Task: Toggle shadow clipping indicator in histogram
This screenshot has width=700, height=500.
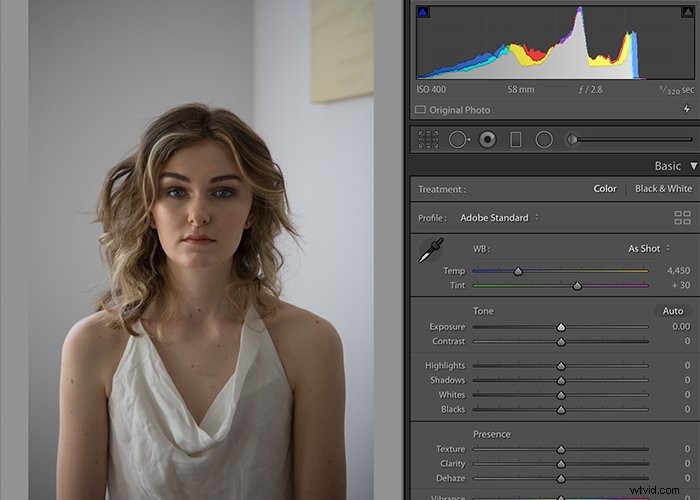Action: (422, 12)
